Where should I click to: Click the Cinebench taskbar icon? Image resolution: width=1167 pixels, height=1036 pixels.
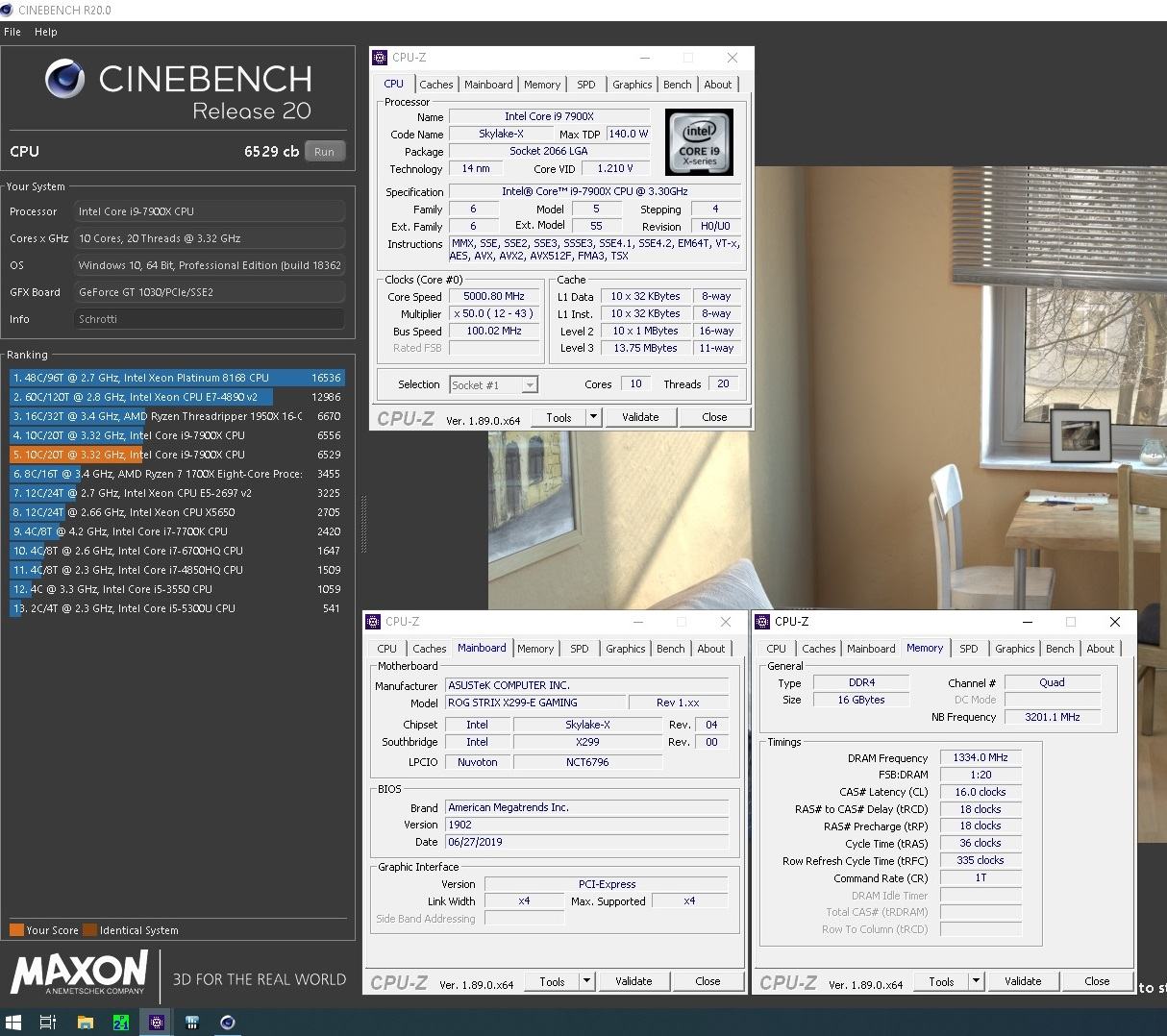(228, 1023)
